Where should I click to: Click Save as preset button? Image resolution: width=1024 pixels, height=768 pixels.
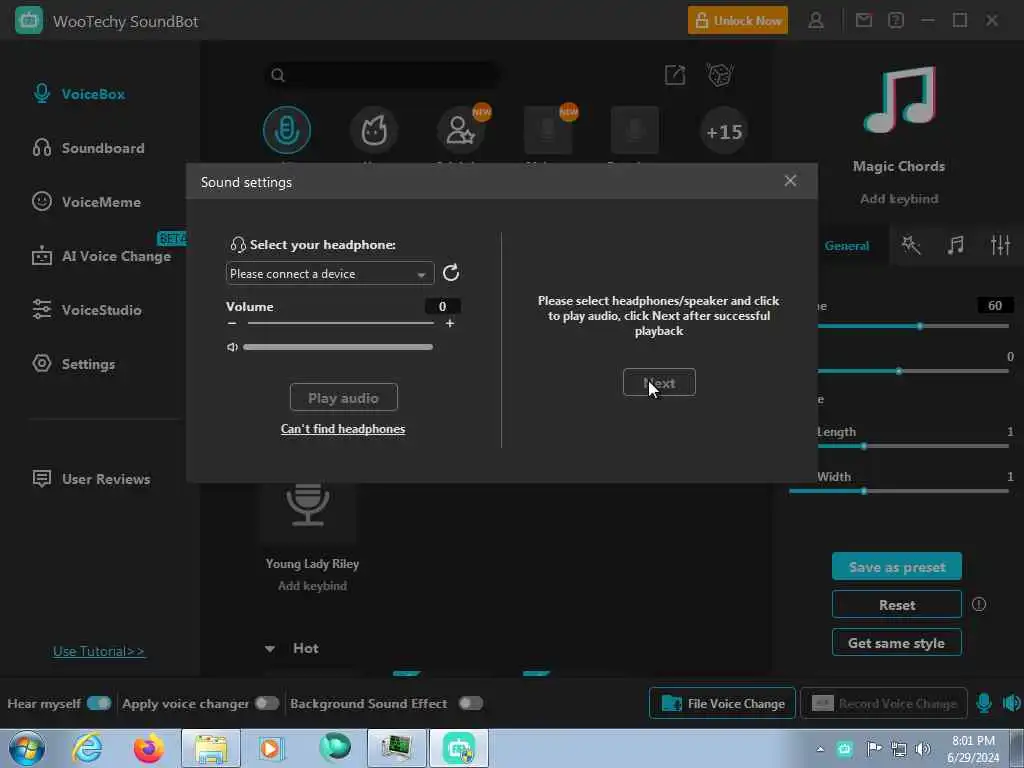[x=897, y=566]
